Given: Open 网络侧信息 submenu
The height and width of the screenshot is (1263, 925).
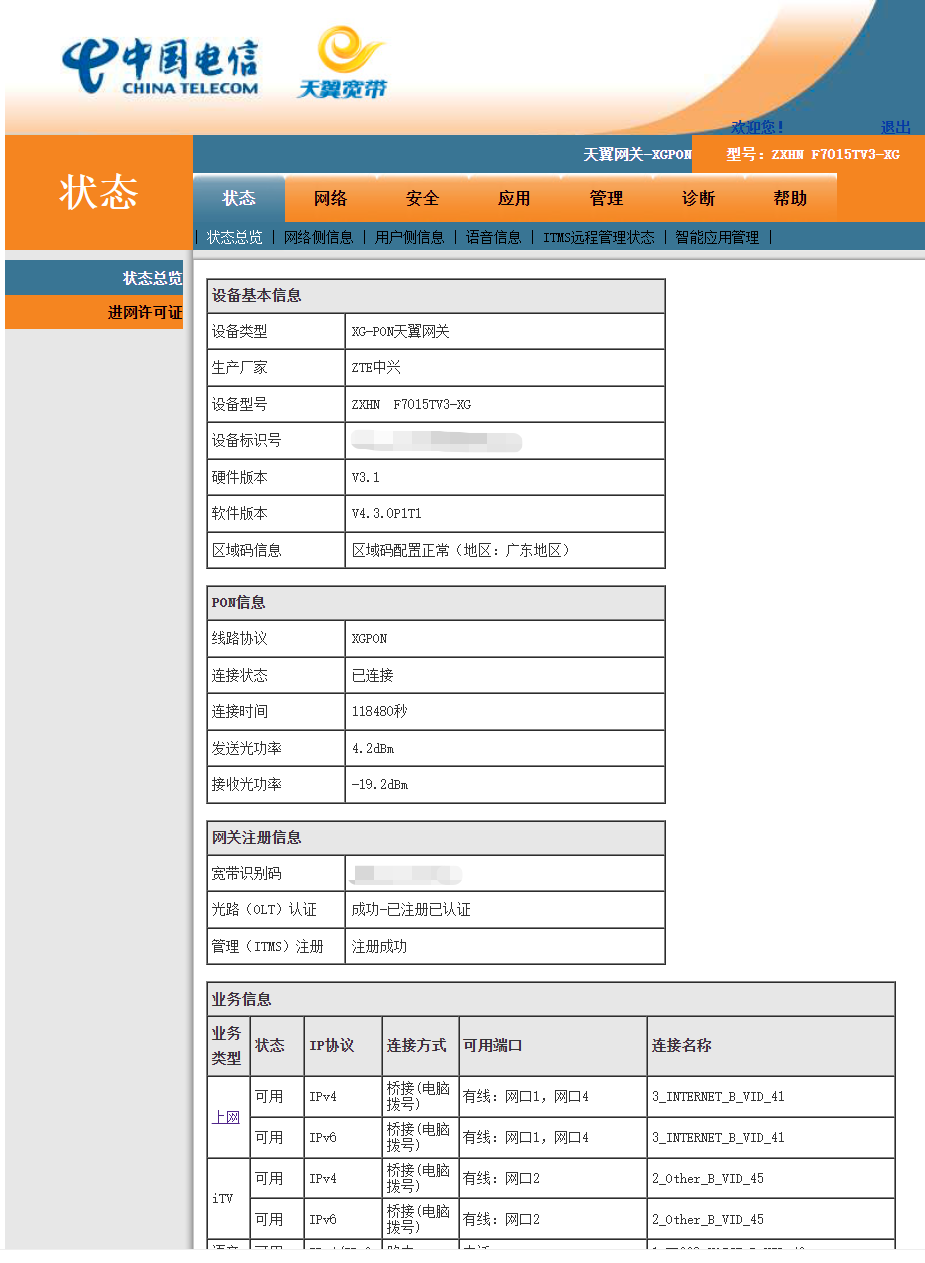Looking at the screenshot, I should (x=319, y=237).
